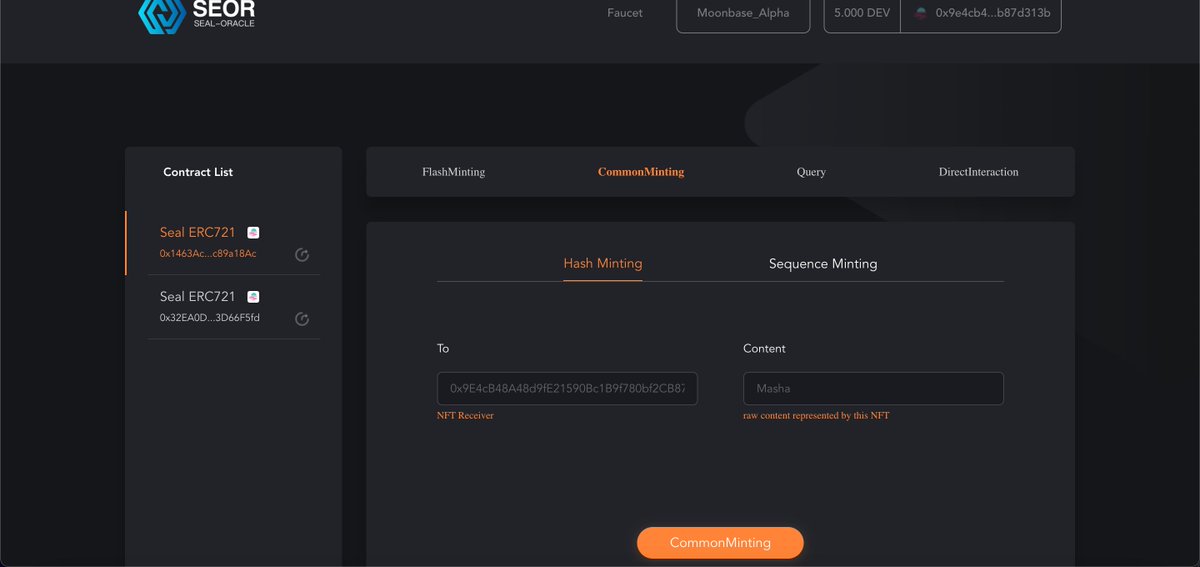The image size is (1200, 567).
Task: Select the Seal ERC721 contract 0x1463Ac...c89a18Ac
Action: tap(234, 243)
